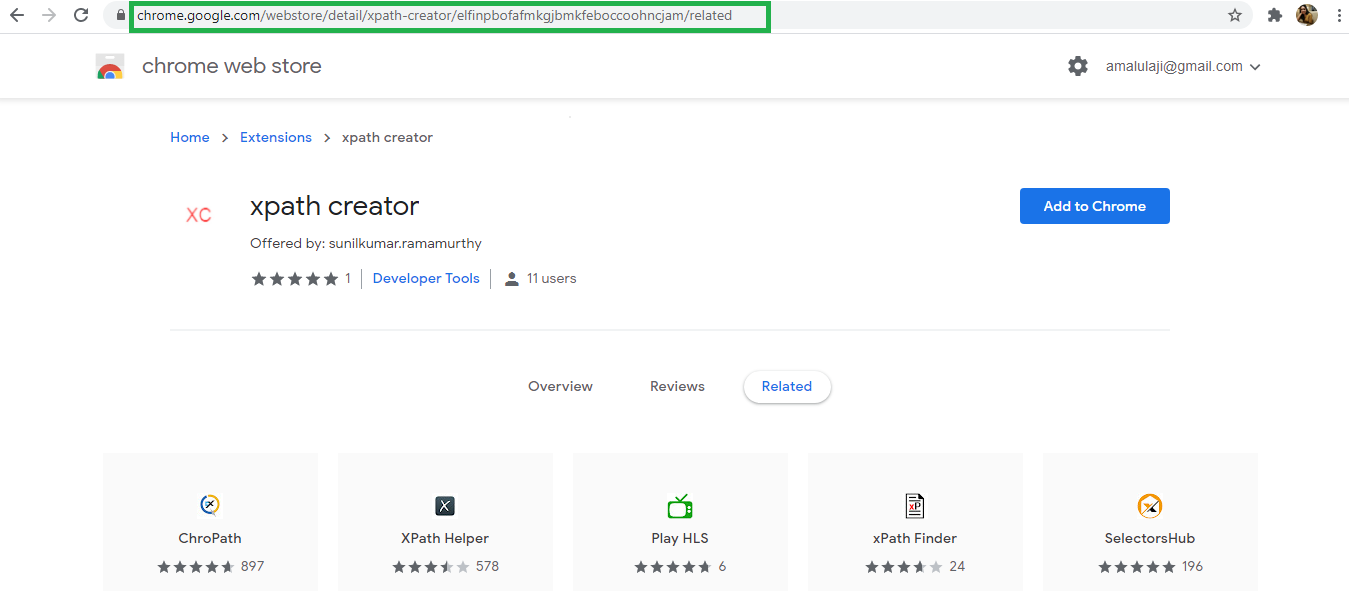Image resolution: width=1349 pixels, height=591 pixels.
Task: Reload the current page
Action: click(x=81, y=16)
